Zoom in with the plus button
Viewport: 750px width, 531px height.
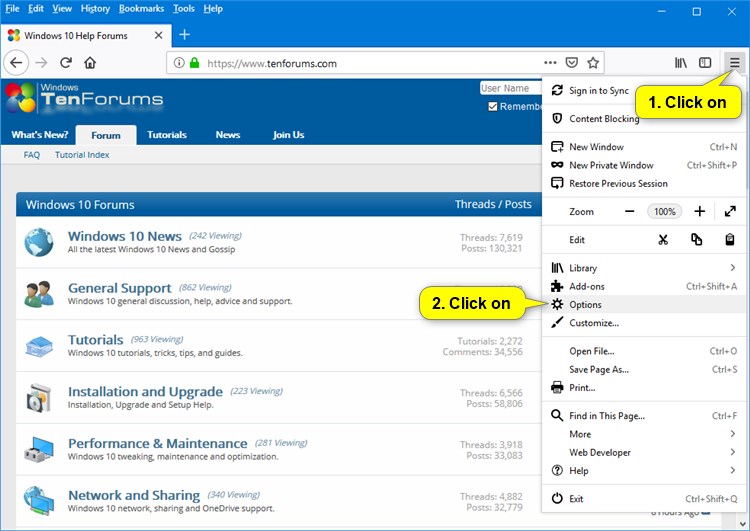coord(699,211)
